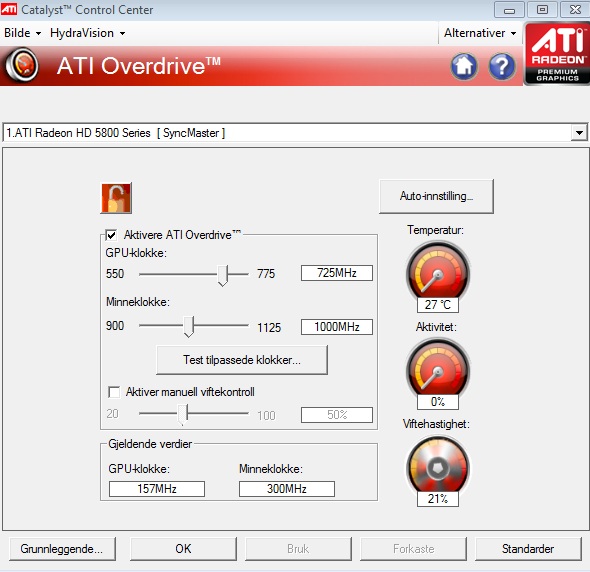Open the HydraVision menu
The image size is (590, 572).
point(87,33)
